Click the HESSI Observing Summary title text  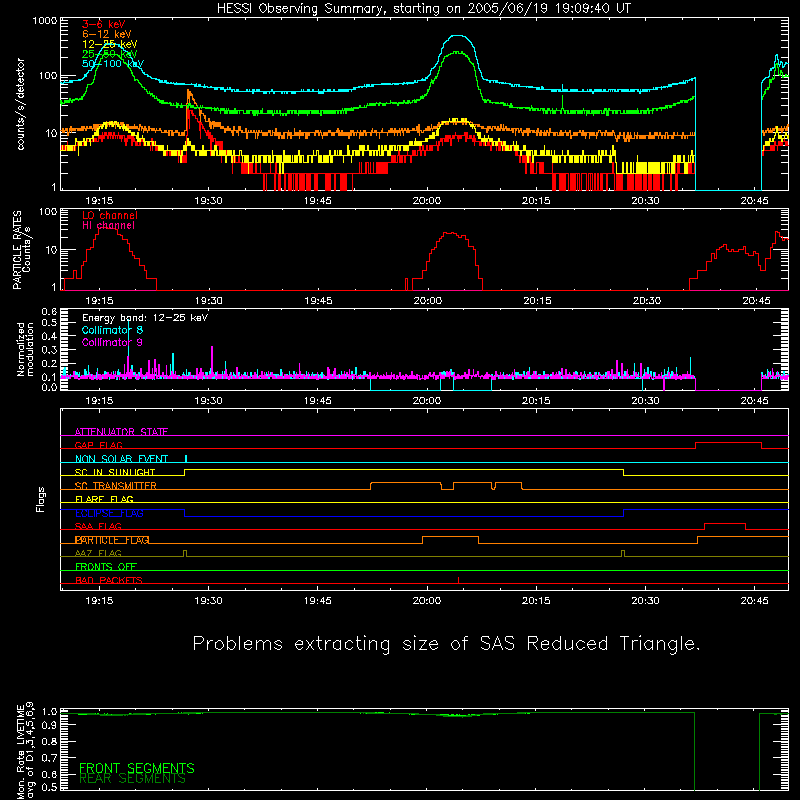click(x=423, y=9)
